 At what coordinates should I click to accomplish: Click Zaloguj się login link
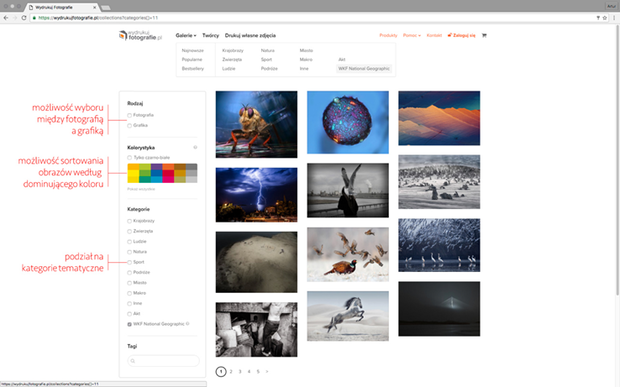(461, 35)
